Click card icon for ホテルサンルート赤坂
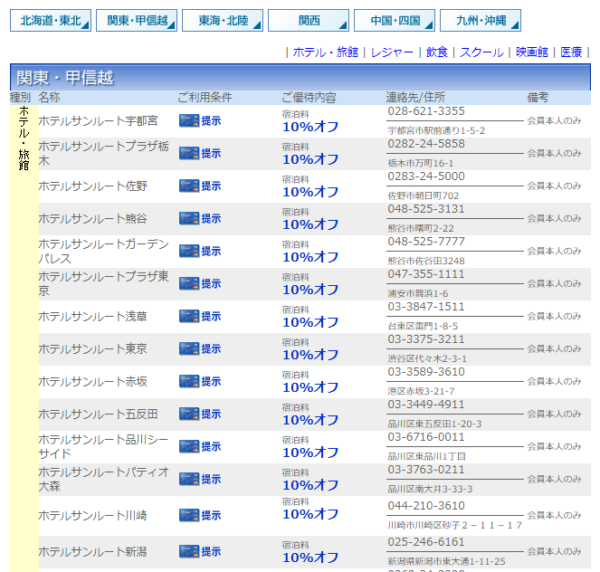The image size is (600, 572). [x=189, y=381]
